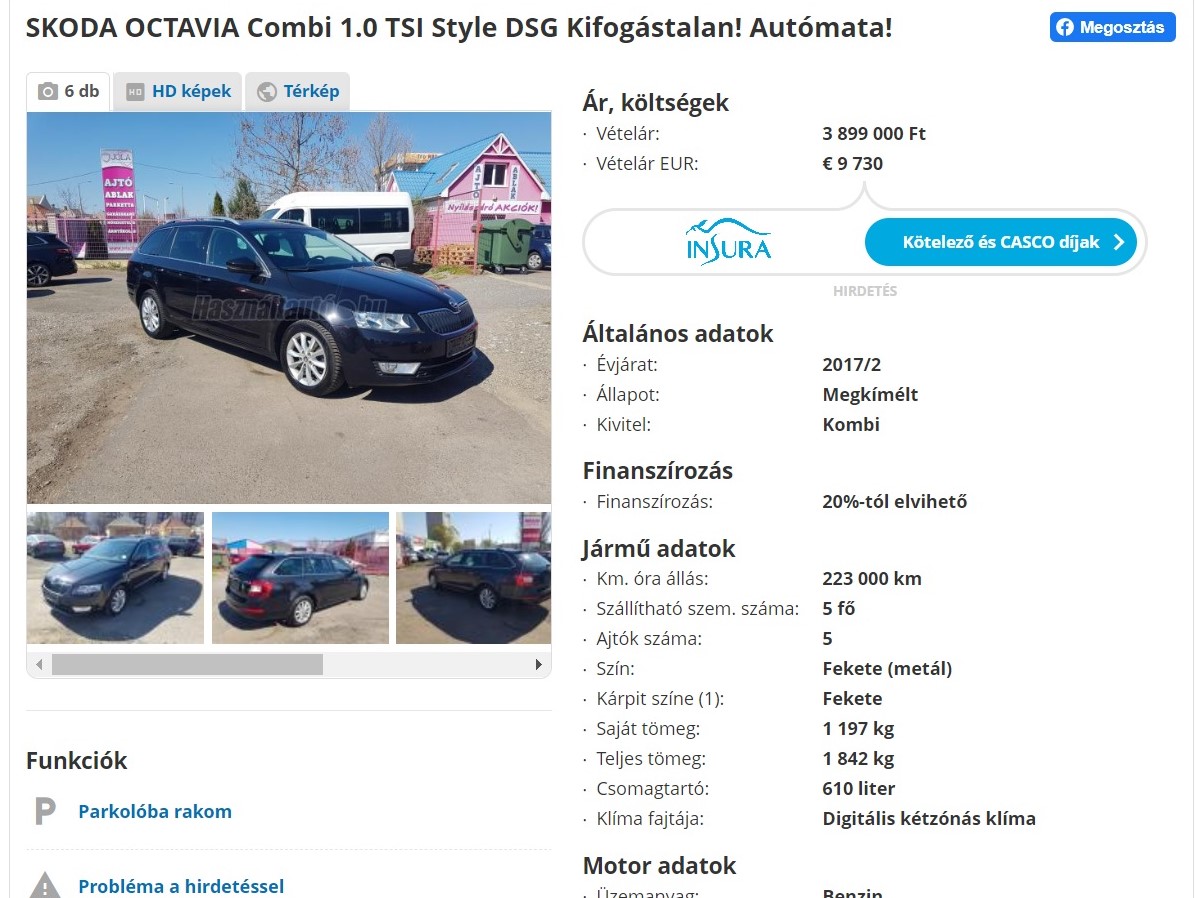Click Parkolóba rakom link
The height and width of the screenshot is (898, 1197).
[x=155, y=811]
